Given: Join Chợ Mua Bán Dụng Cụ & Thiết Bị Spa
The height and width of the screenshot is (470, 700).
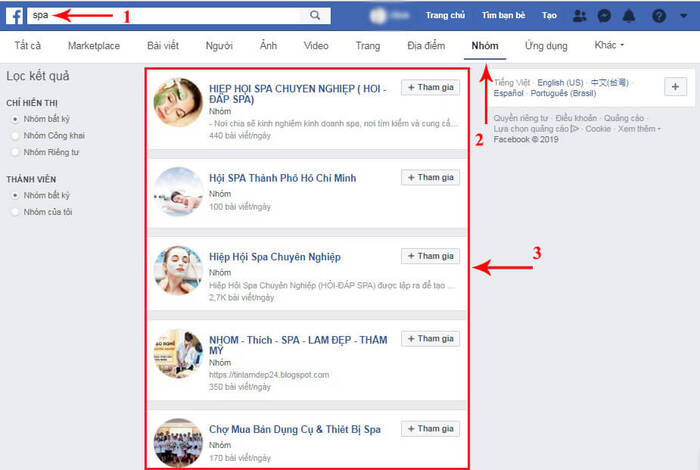Looking at the screenshot, I should pyautogui.click(x=430, y=429).
